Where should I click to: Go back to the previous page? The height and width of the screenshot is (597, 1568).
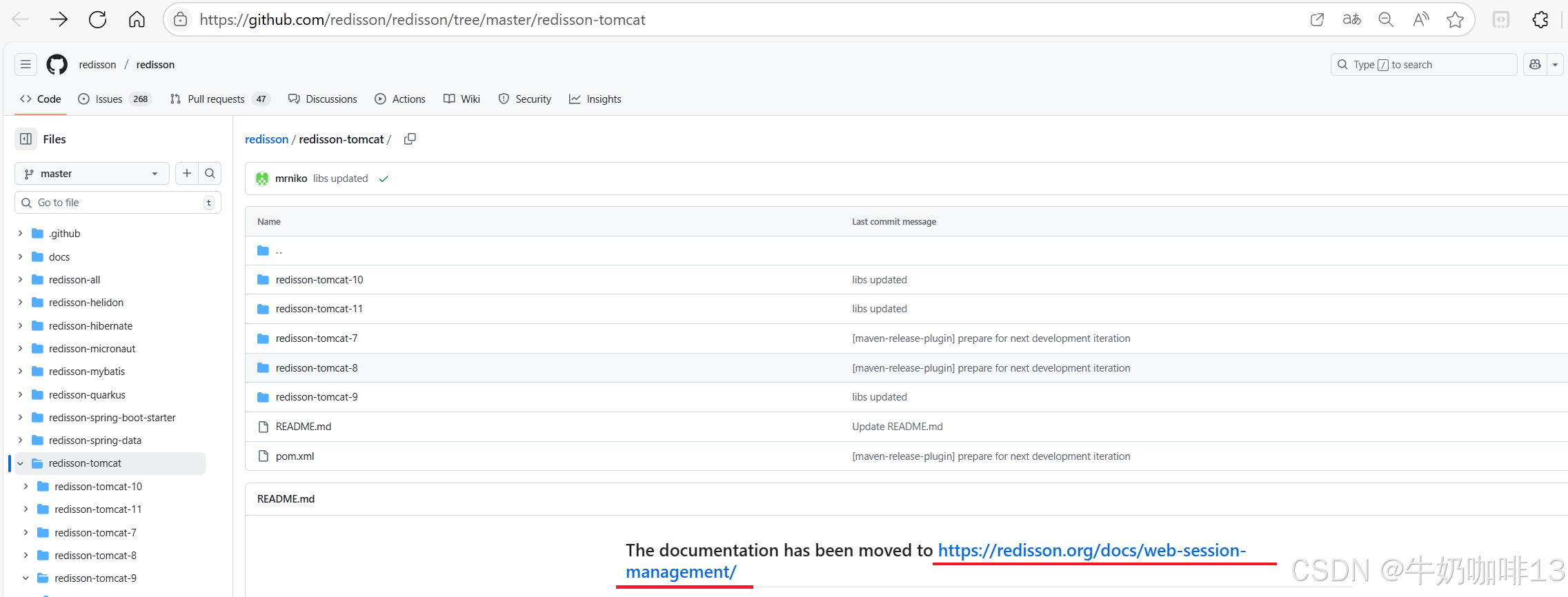coord(21,19)
